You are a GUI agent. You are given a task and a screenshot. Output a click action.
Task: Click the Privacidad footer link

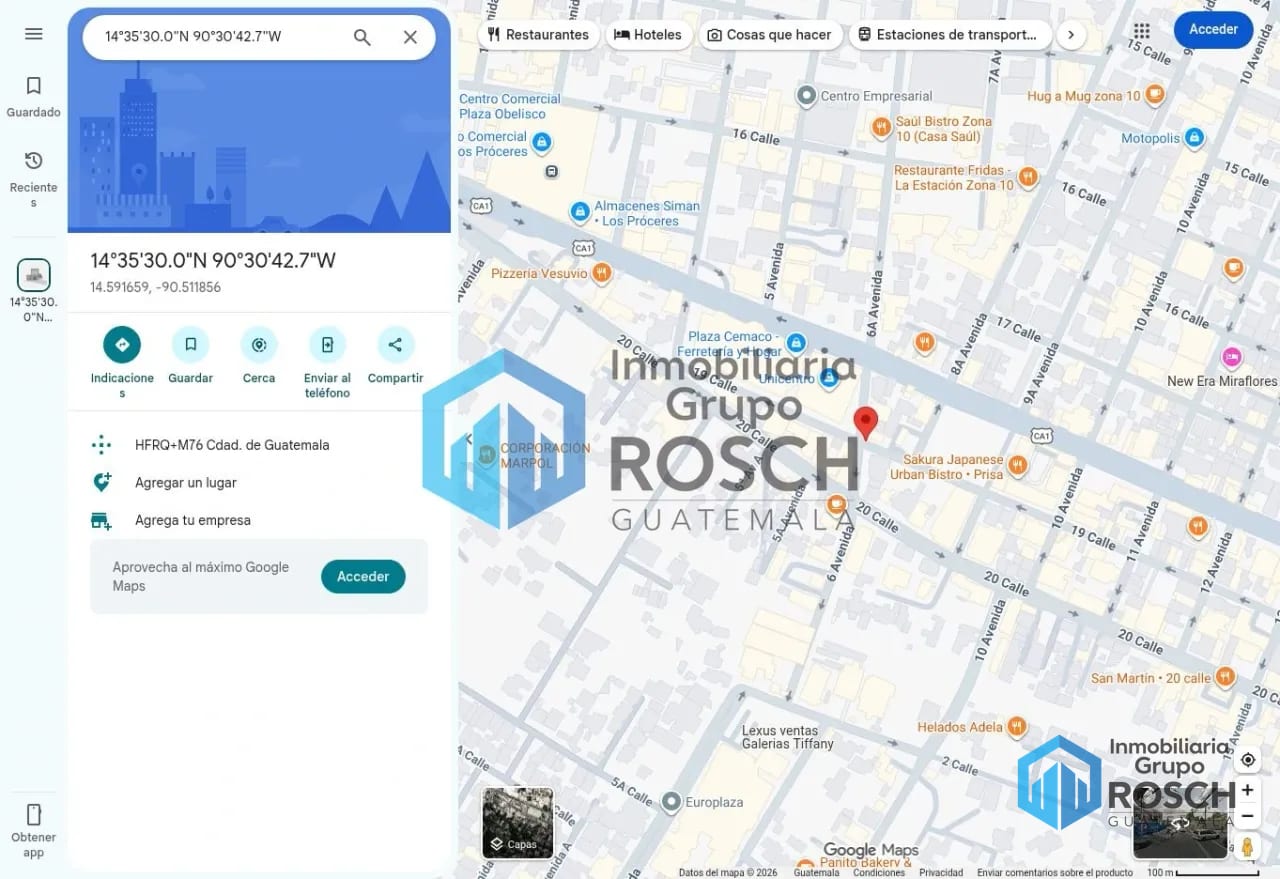point(941,873)
